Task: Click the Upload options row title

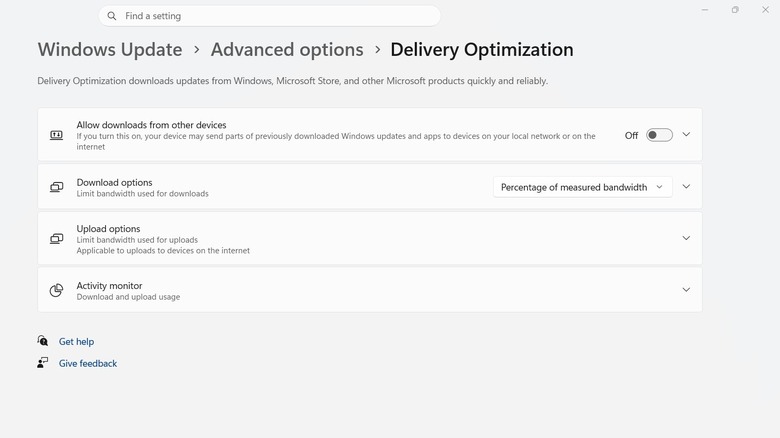Action: (x=108, y=229)
